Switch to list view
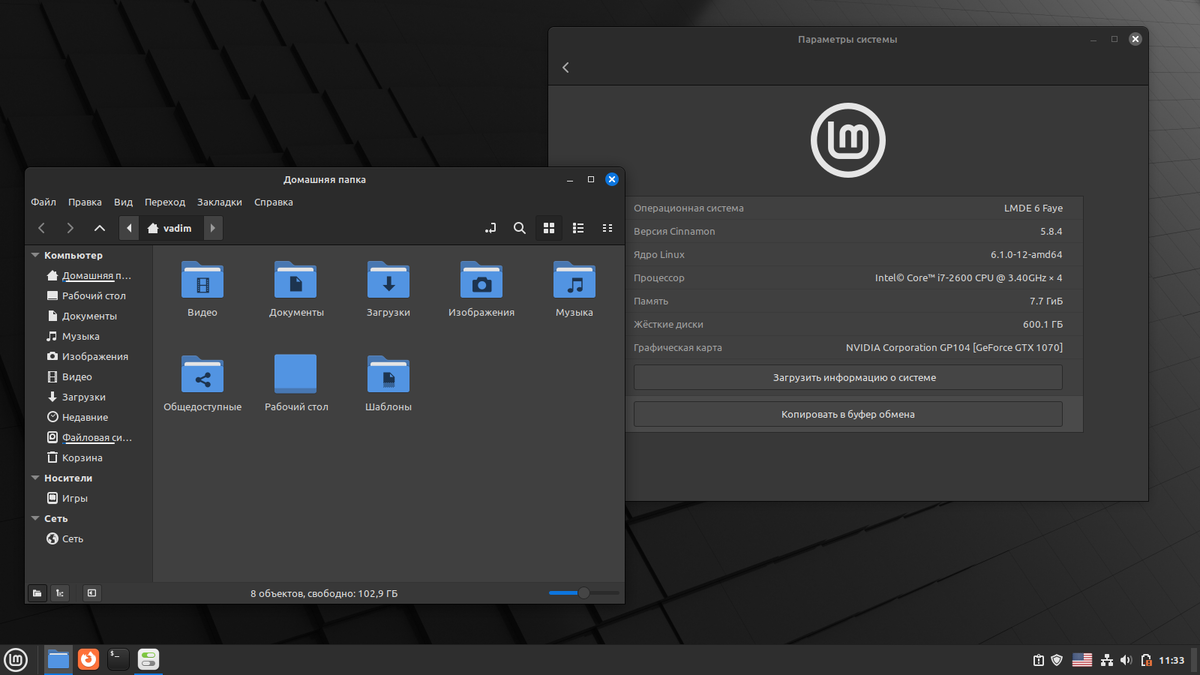The image size is (1200, 675). 578,228
